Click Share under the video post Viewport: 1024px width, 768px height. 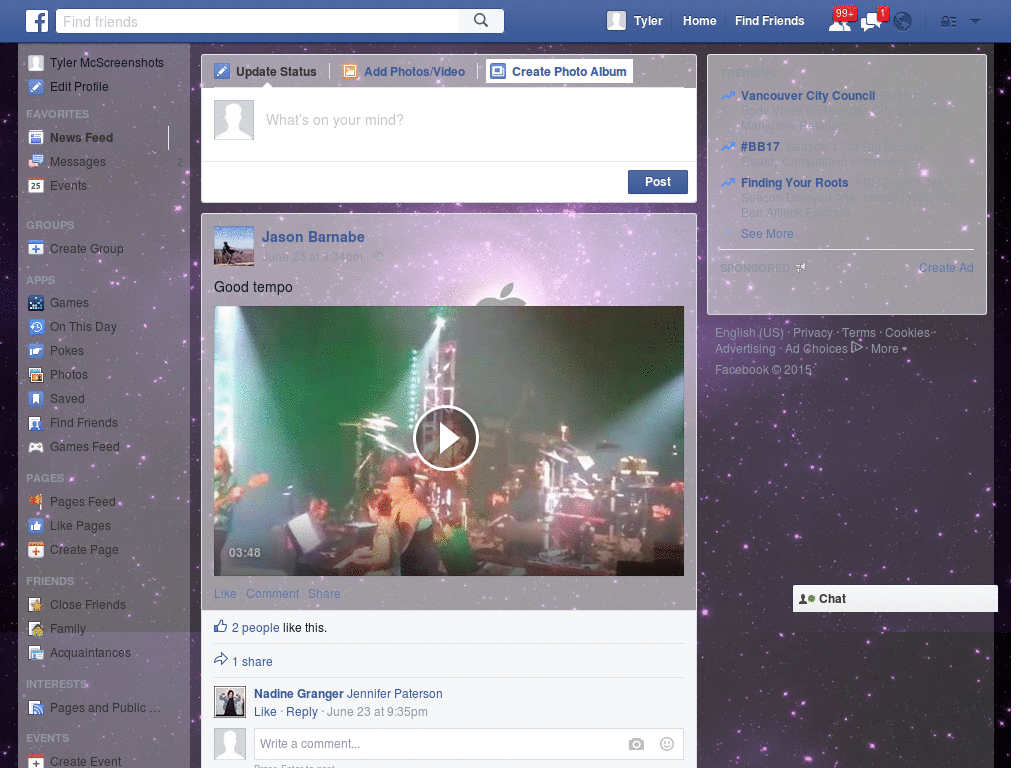(x=324, y=594)
